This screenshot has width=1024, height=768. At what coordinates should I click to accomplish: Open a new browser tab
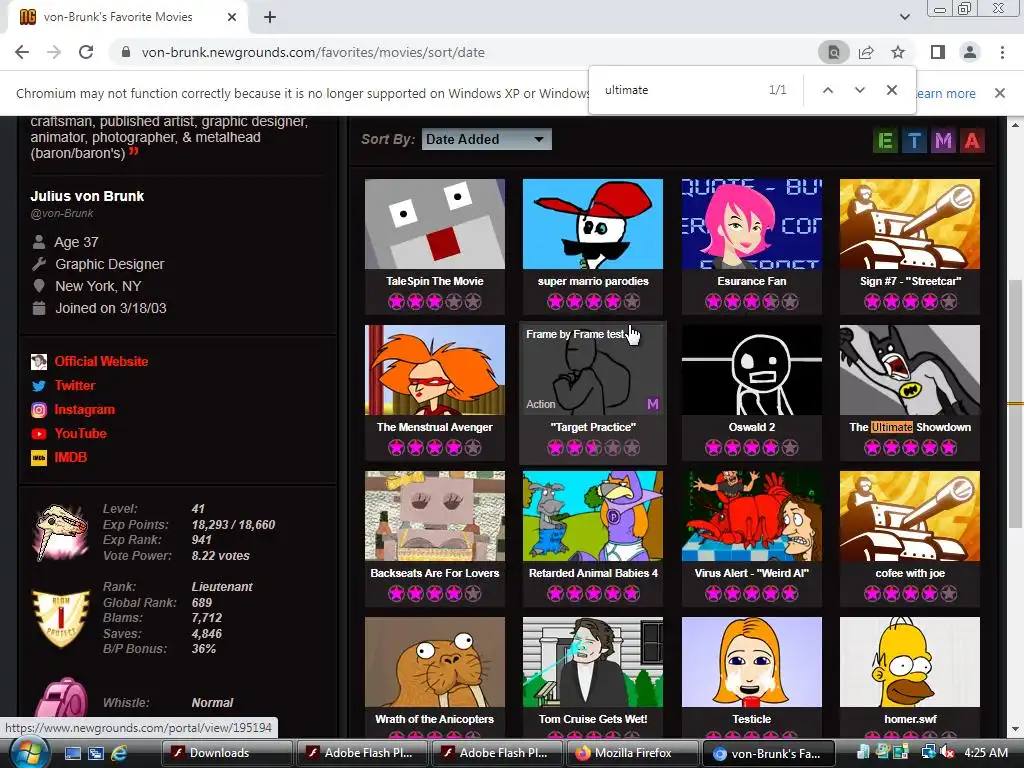click(x=270, y=17)
